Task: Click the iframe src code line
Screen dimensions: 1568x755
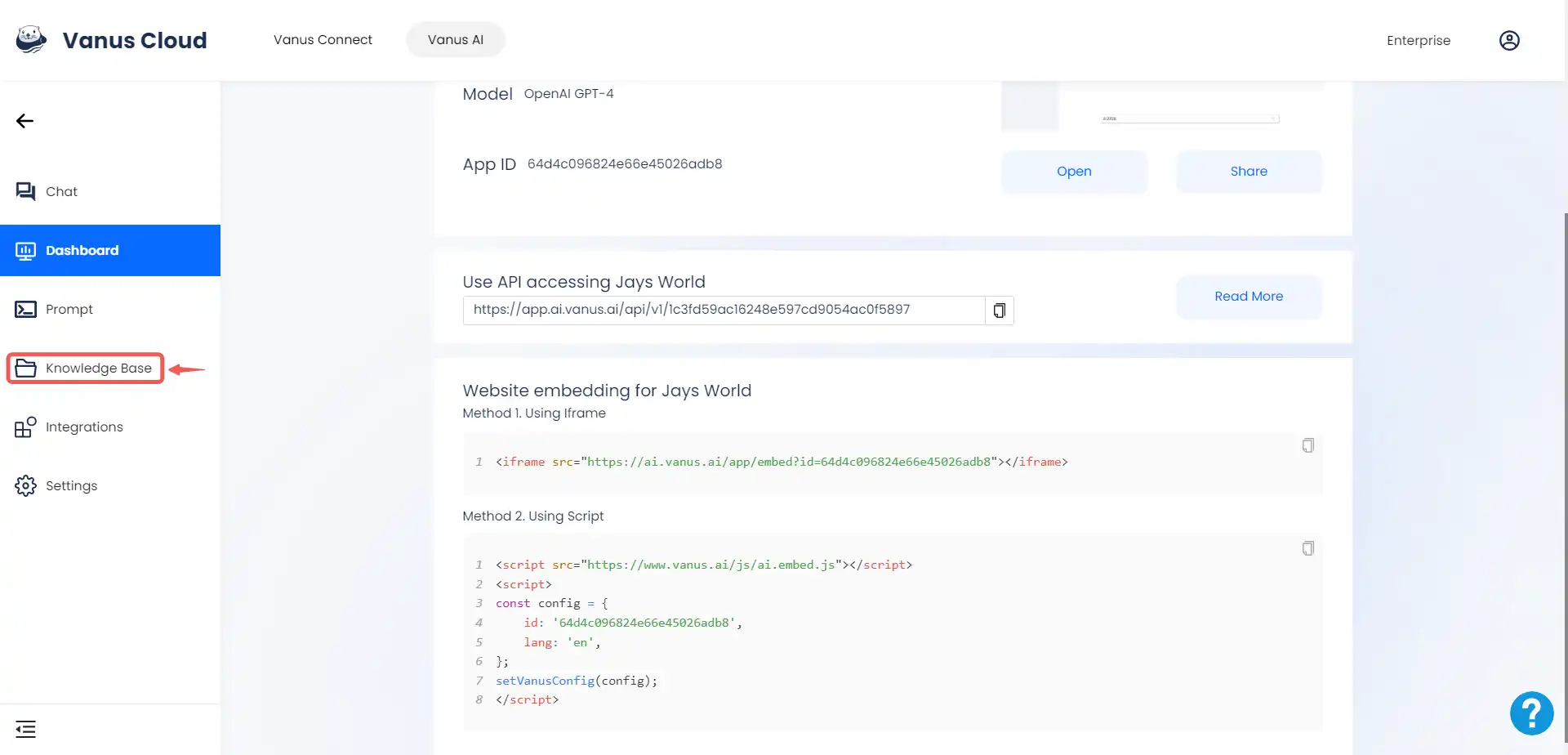Action: click(x=782, y=462)
